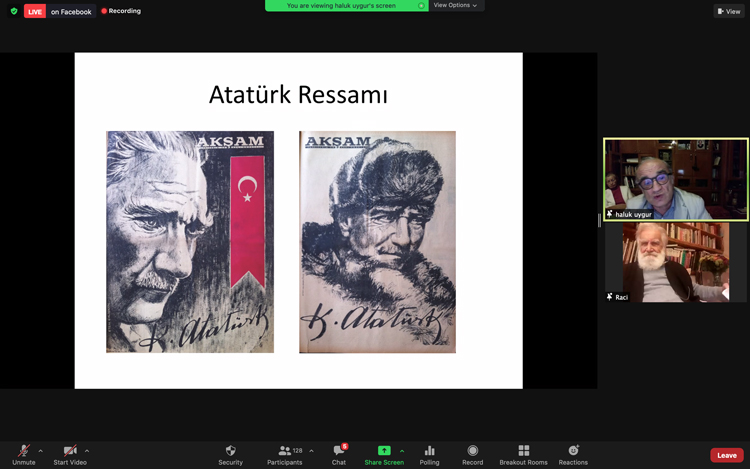
Task: Click the Record button
Action: [473, 455]
